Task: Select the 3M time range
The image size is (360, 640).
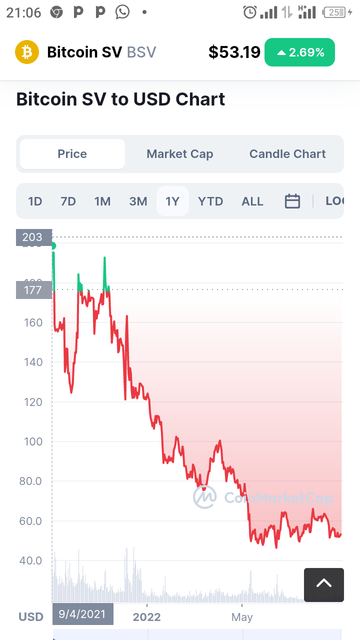Action: (138, 201)
